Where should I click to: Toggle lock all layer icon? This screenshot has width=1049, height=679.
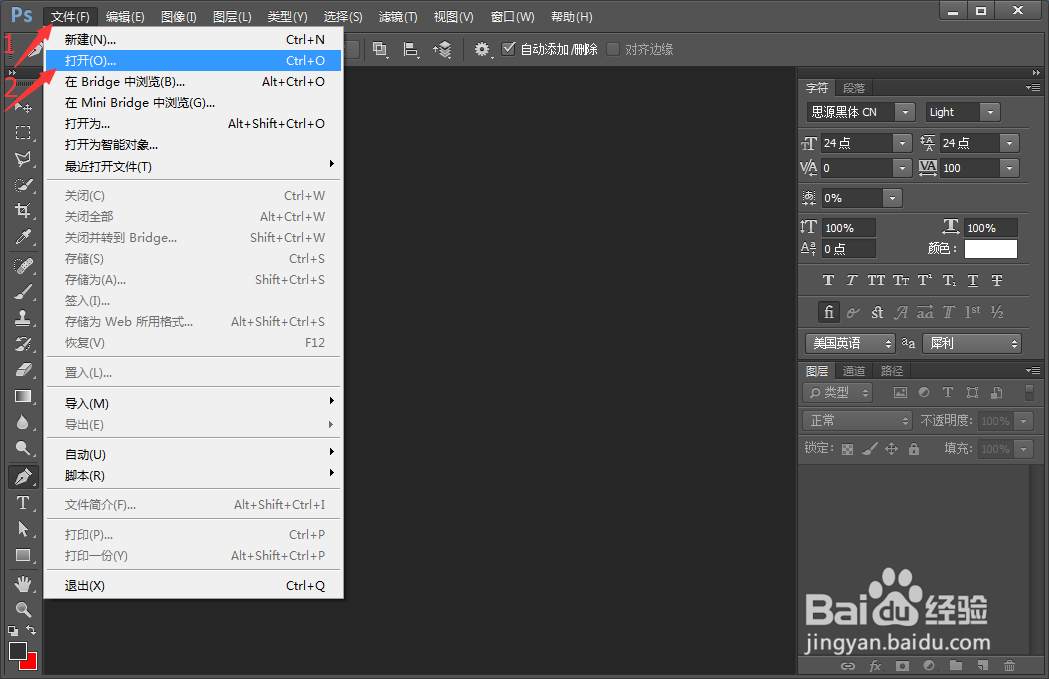(914, 449)
